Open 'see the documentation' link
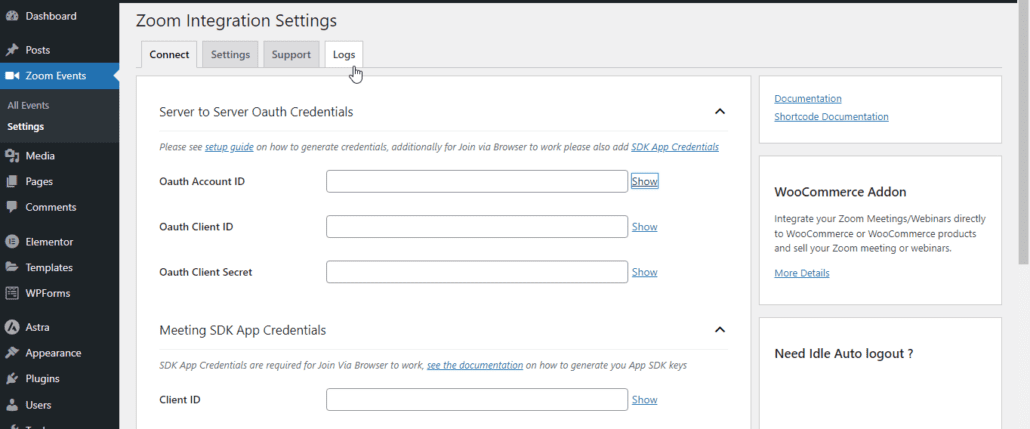 click(475, 365)
